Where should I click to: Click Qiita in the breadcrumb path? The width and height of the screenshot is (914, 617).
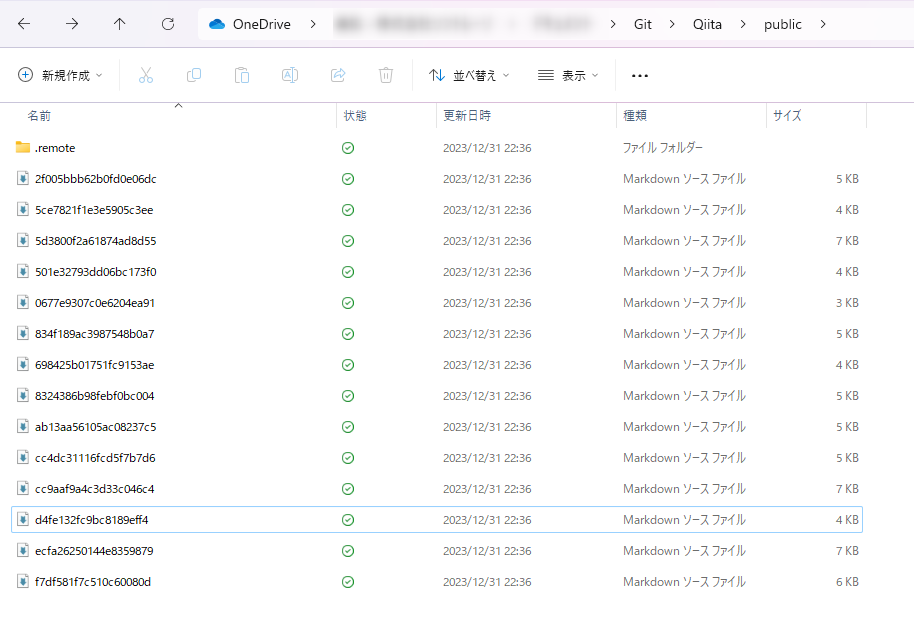(707, 24)
